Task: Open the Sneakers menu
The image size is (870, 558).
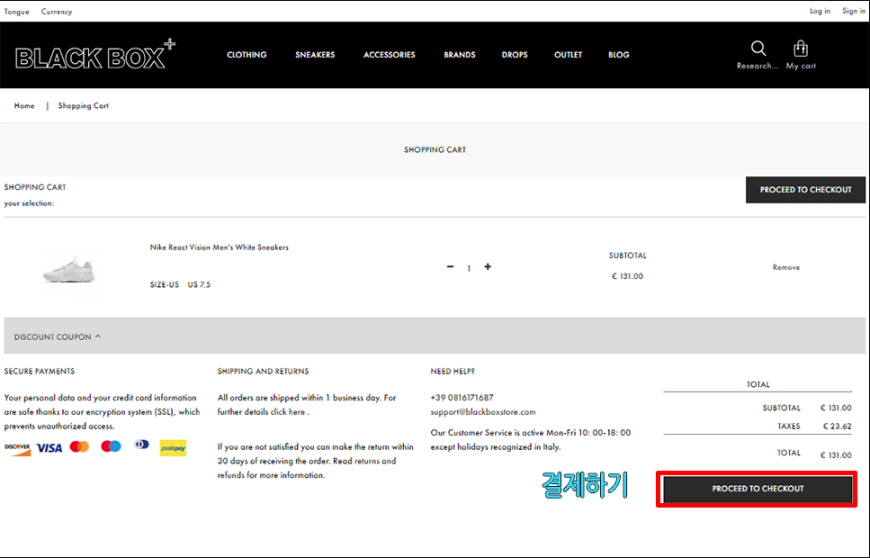Action: [x=315, y=54]
